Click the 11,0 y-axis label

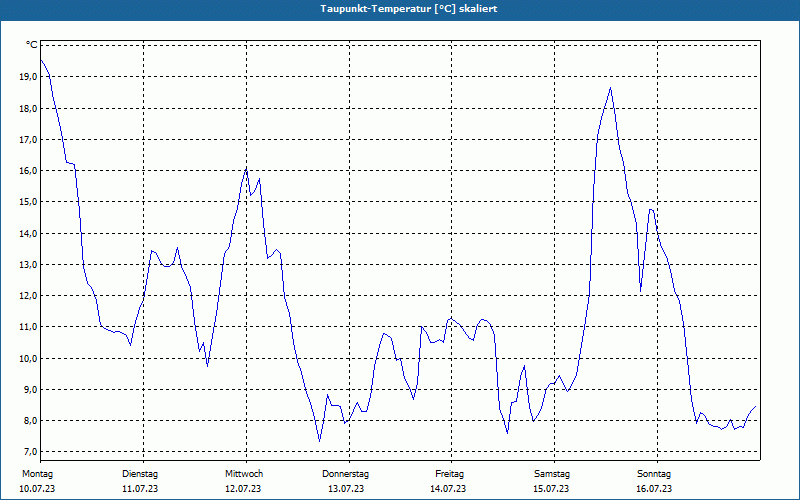[x=28, y=327]
